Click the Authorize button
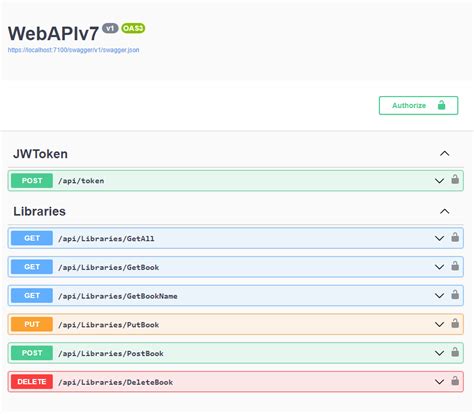 pos(418,105)
